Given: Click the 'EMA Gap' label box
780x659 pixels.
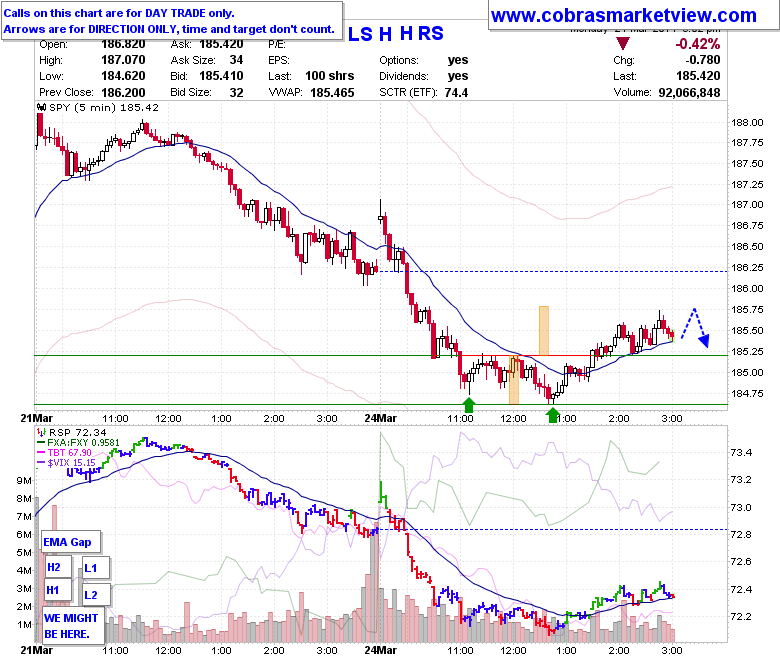Looking at the screenshot, I should point(70,542).
